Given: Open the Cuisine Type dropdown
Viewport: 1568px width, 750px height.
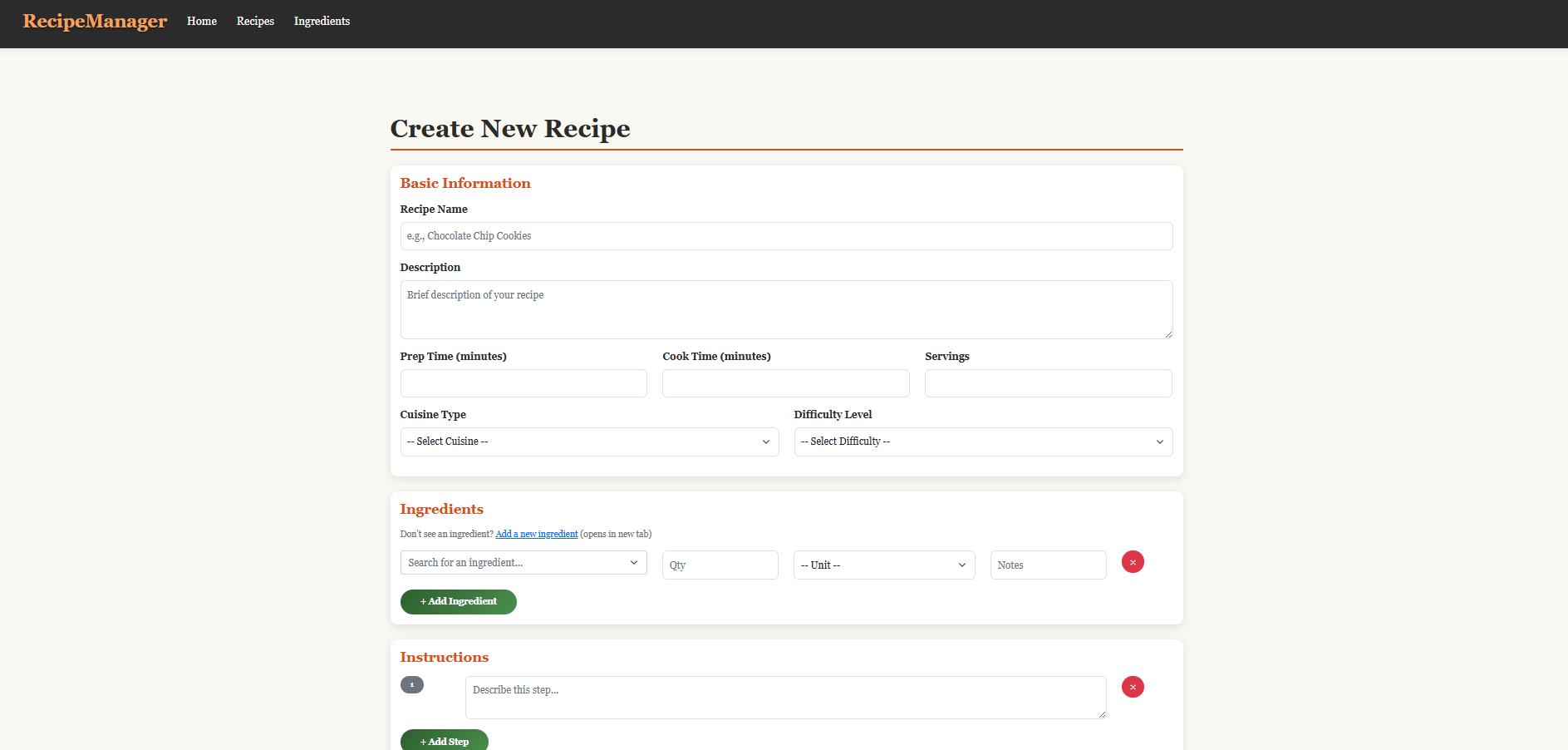Looking at the screenshot, I should point(588,442).
